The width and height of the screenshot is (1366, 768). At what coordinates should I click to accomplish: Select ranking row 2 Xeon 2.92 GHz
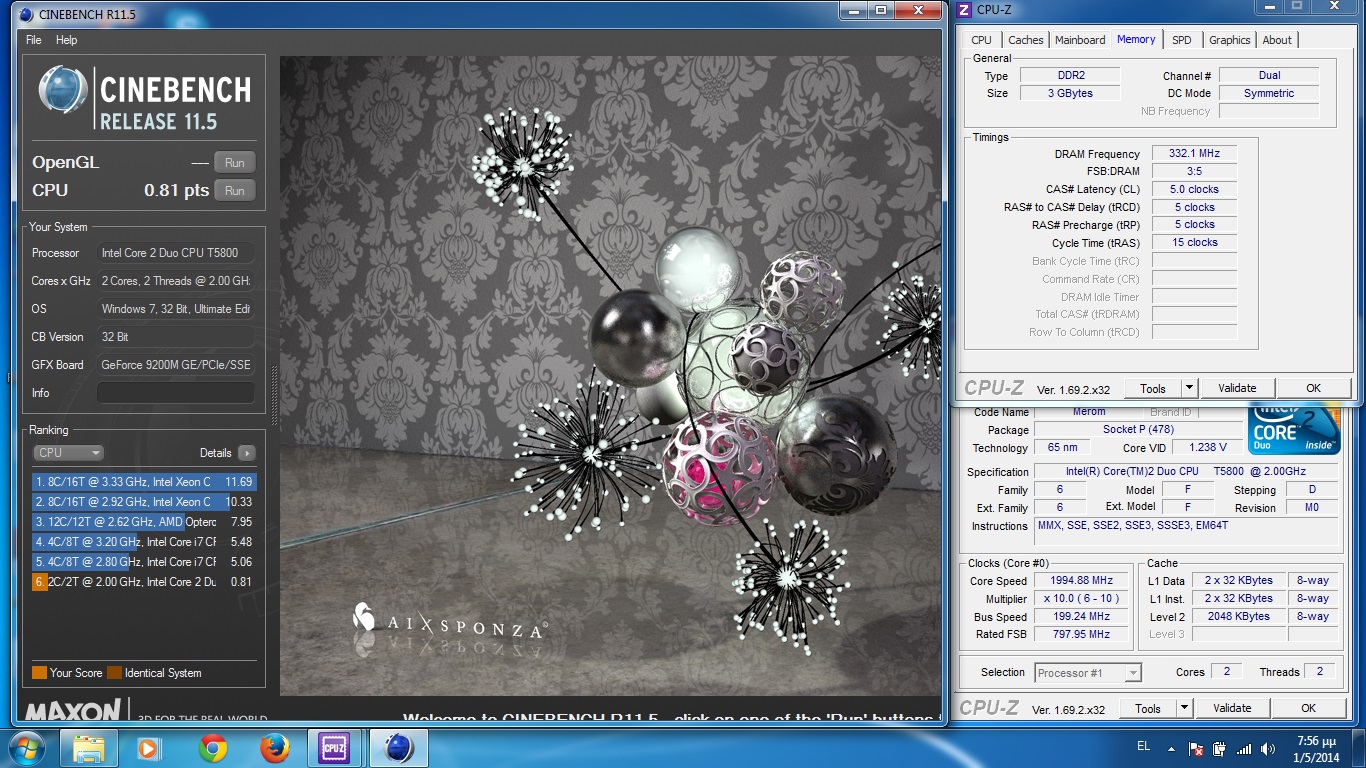click(x=144, y=502)
